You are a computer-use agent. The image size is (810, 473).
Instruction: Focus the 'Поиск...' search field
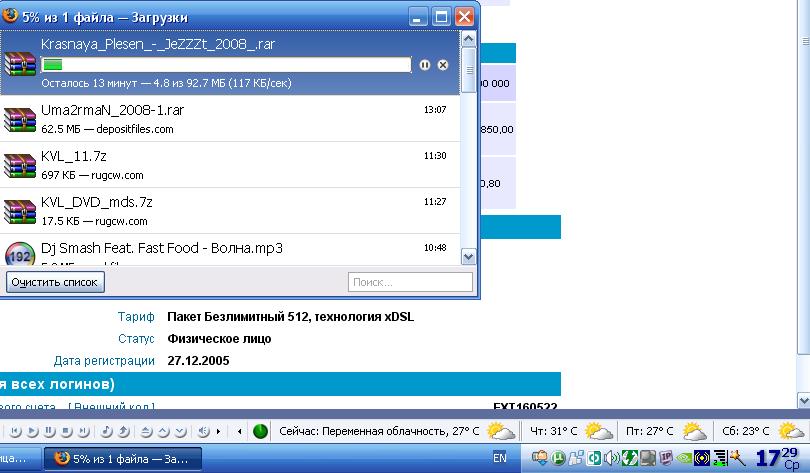[x=410, y=282]
